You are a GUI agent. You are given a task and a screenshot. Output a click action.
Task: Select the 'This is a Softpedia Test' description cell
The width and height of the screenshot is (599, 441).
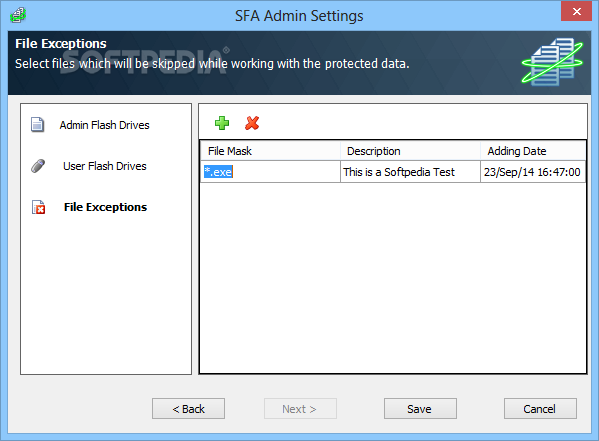(410, 172)
